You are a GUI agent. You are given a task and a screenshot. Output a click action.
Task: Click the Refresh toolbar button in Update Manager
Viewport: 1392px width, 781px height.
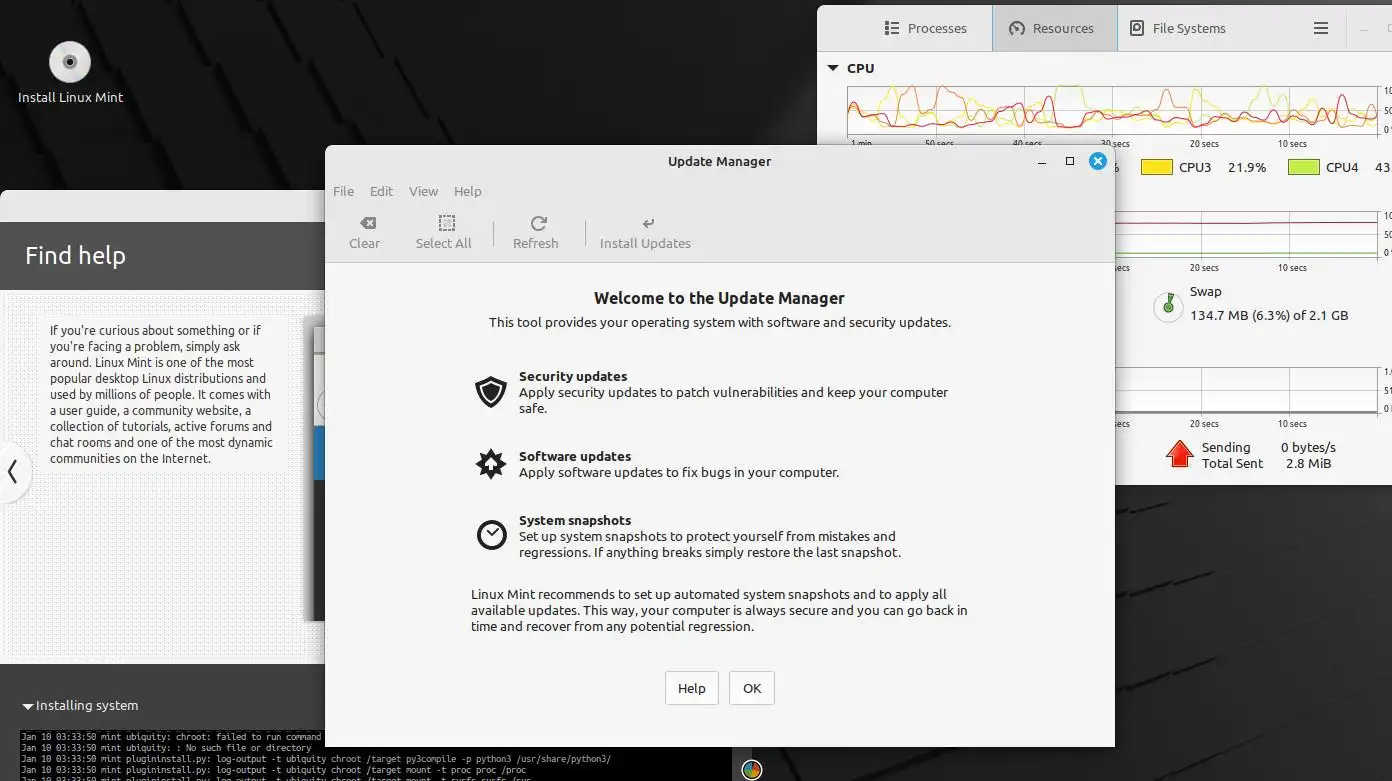pos(536,232)
